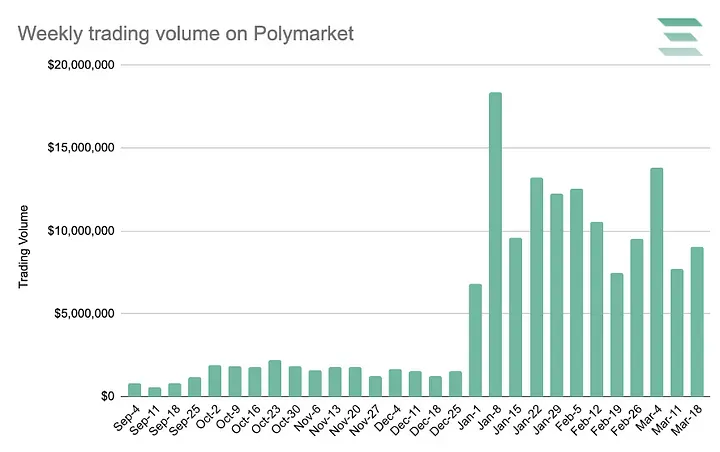720x452 pixels.
Task: Select the Mar-4 bar
Action: (656, 282)
